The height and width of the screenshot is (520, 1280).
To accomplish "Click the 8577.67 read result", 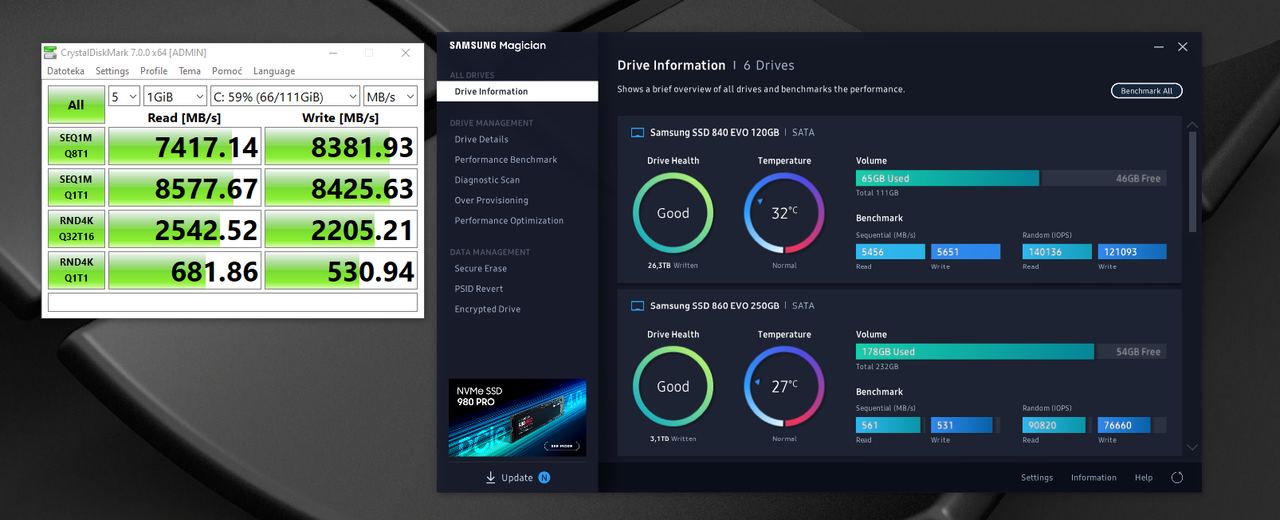I will click(185, 187).
